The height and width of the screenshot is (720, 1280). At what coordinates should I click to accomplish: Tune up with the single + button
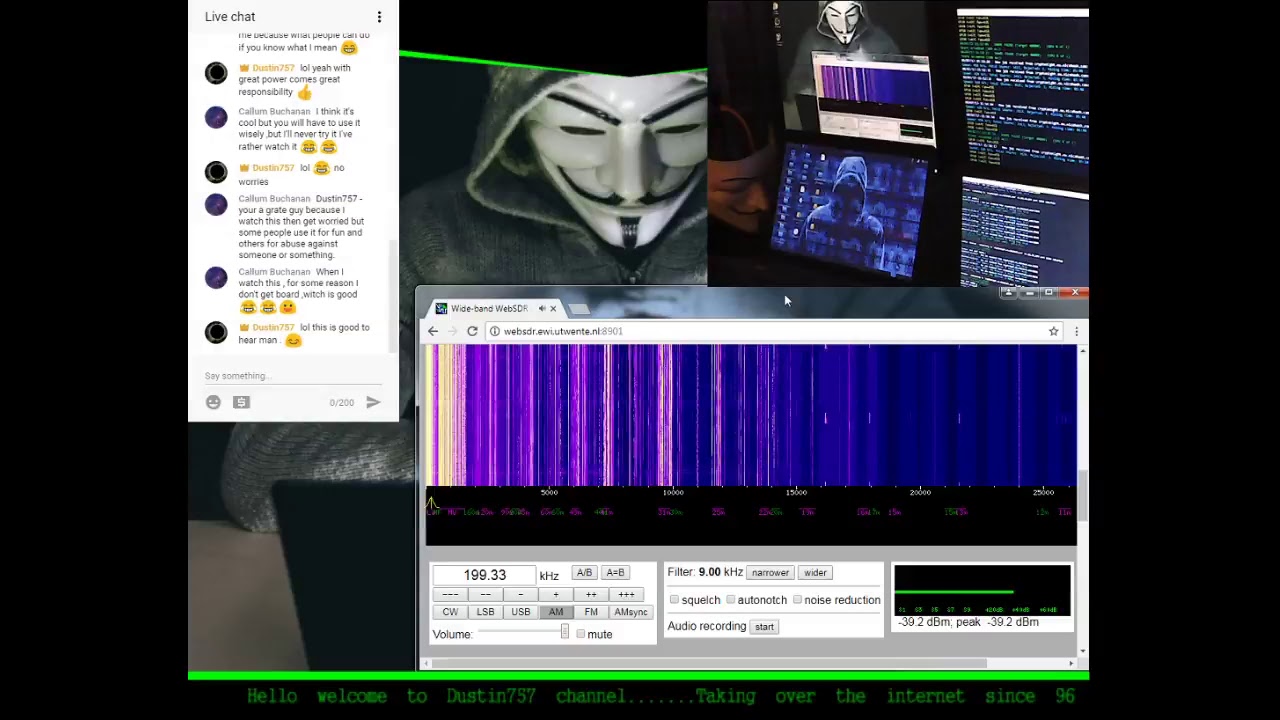(x=556, y=595)
